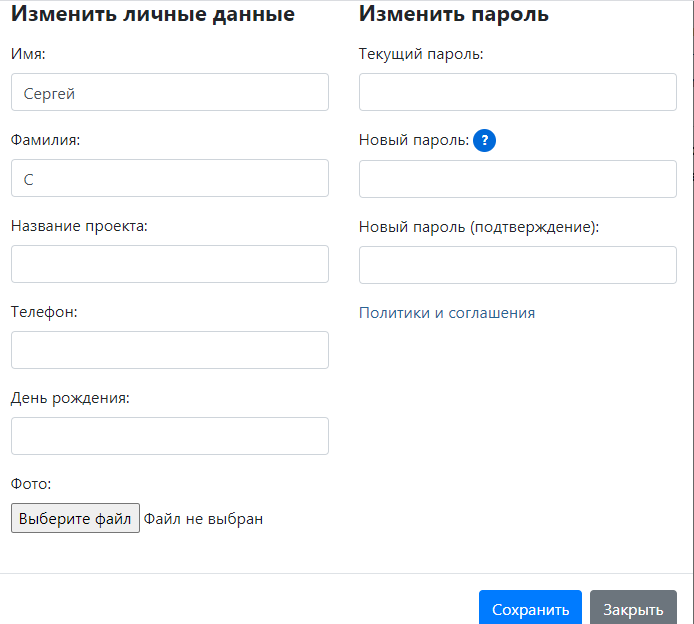
Task: Click the Изменить пароль heading
Action: 454,14
